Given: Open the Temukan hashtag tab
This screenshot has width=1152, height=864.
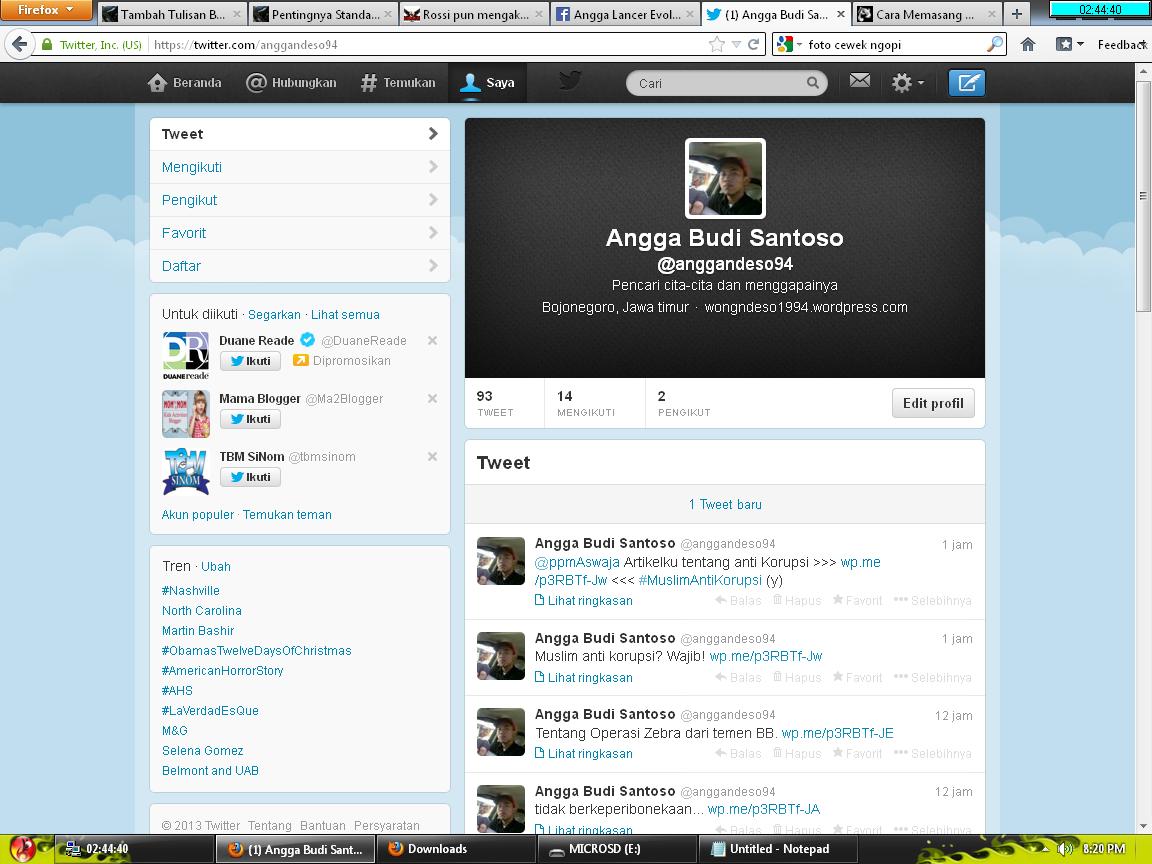Looking at the screenshot, I should (x=397, y=83).
